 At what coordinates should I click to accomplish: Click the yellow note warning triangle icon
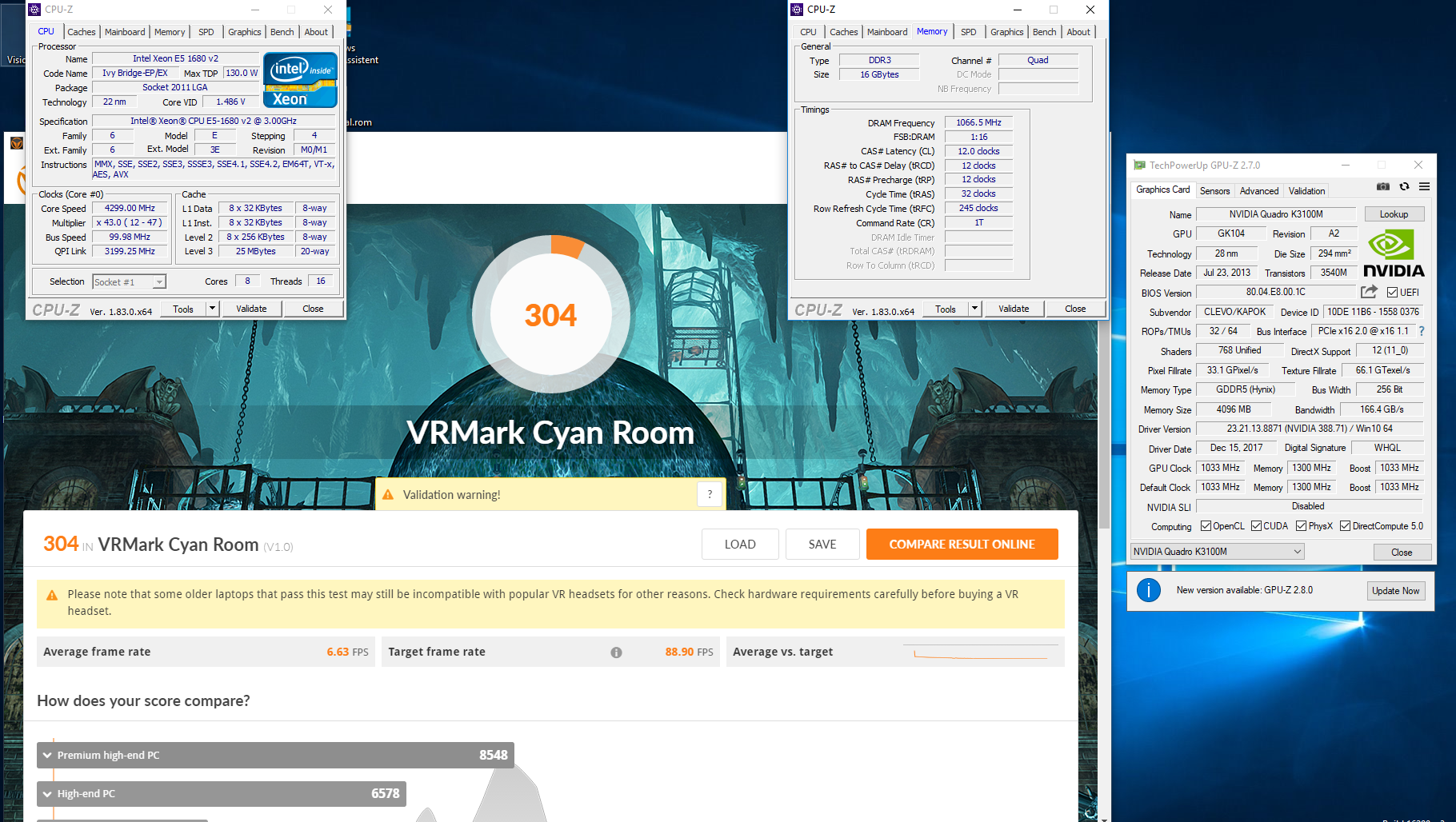point(52,595)
